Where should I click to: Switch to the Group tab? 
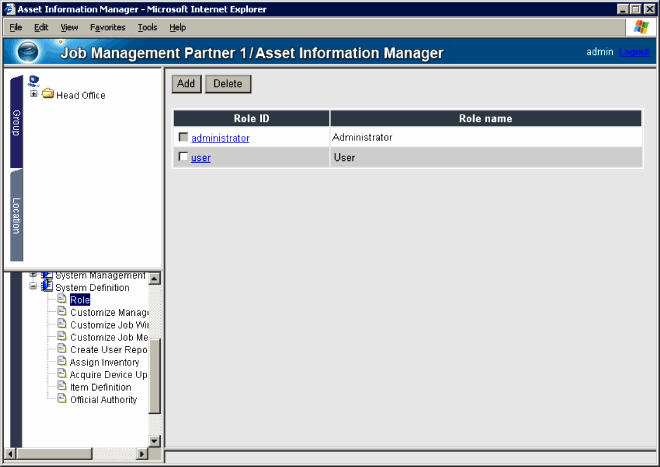[16, 122]
